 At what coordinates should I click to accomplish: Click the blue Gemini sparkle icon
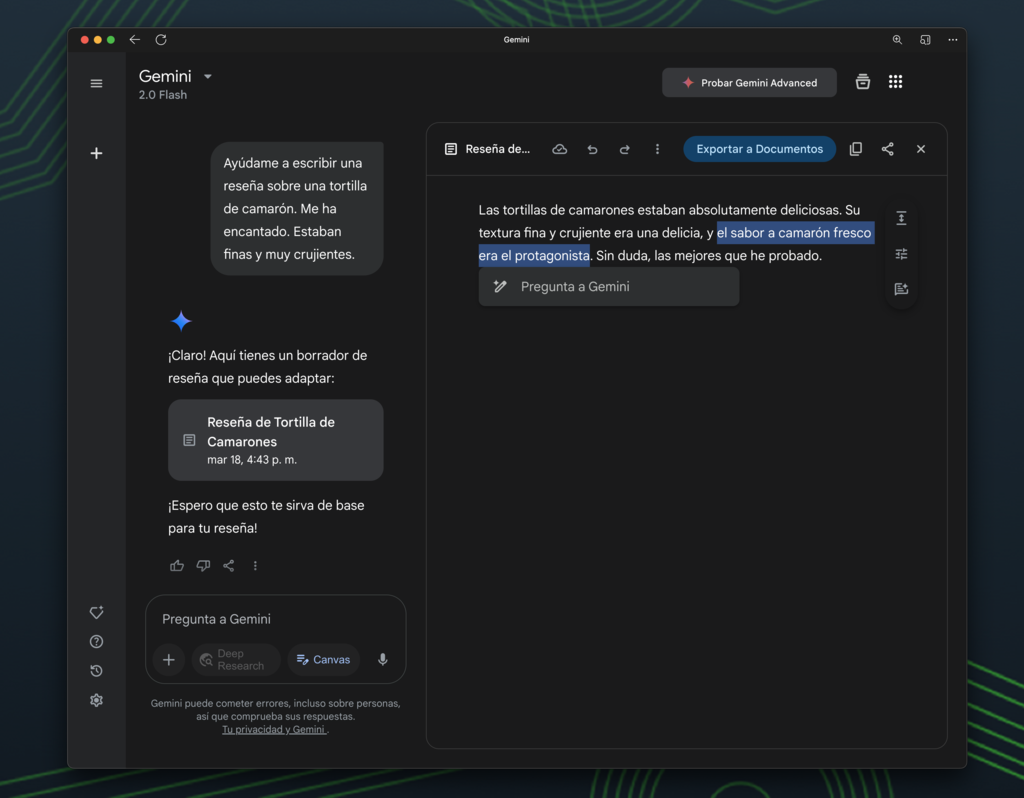point(181,321)
